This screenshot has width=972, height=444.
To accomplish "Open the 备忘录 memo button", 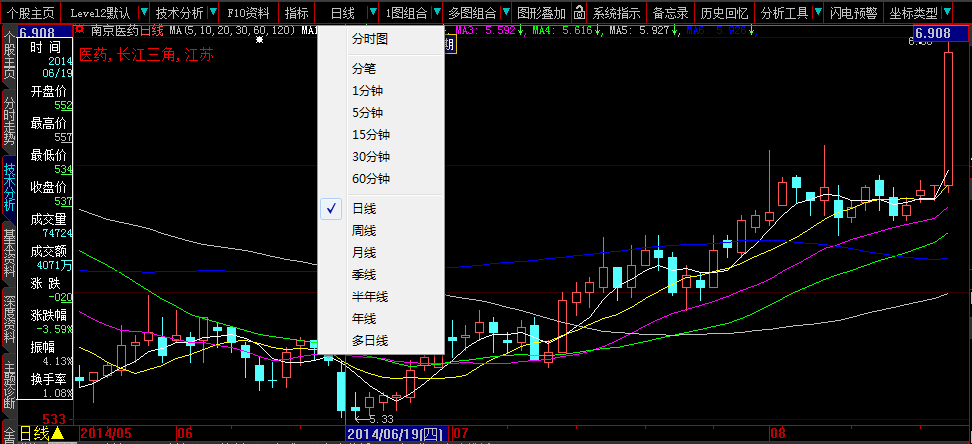I will point(670,12).
